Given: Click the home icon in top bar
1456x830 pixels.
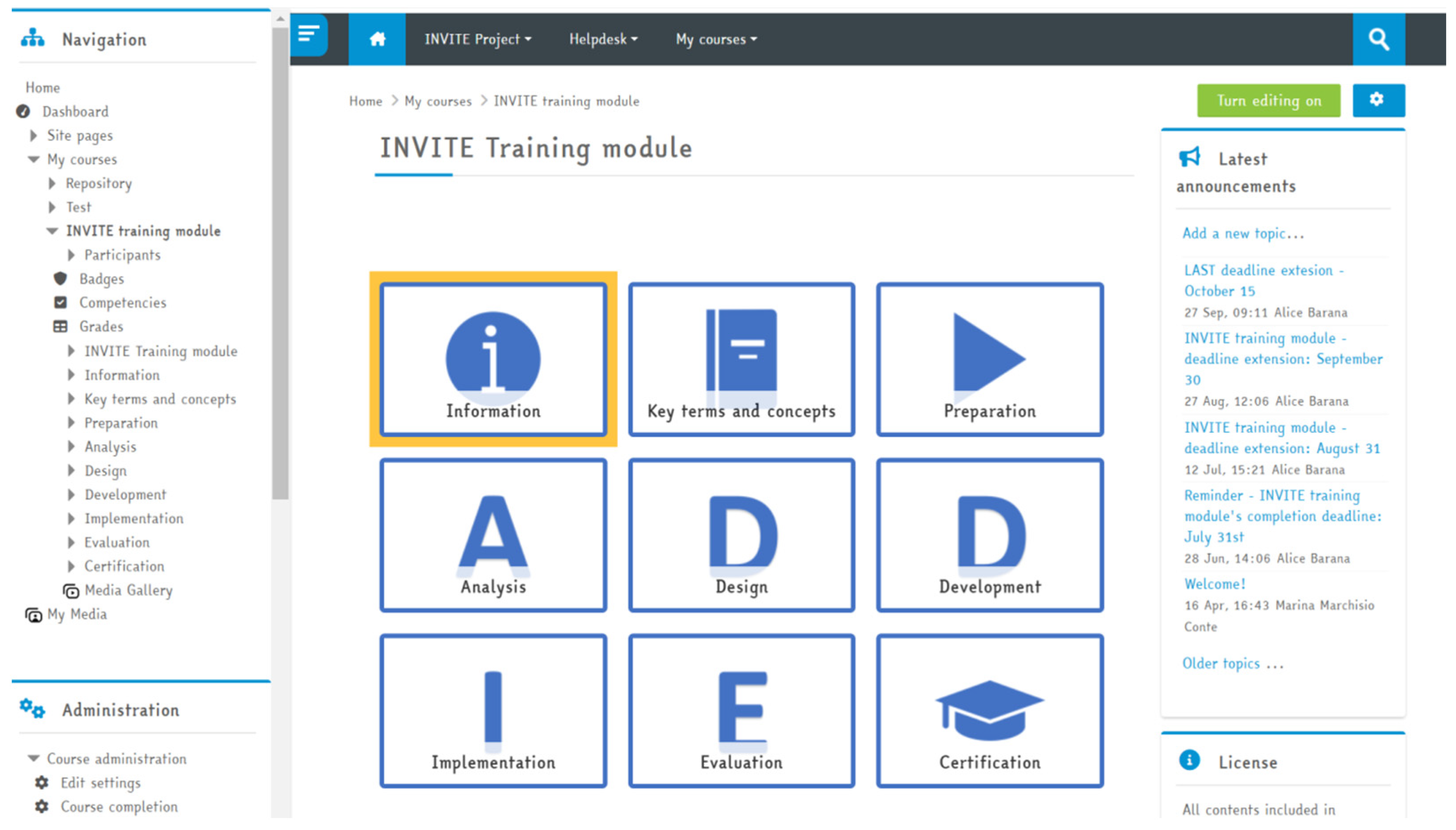Looking at the screenshot, I should pyautogui.click(x=377, y=39).
